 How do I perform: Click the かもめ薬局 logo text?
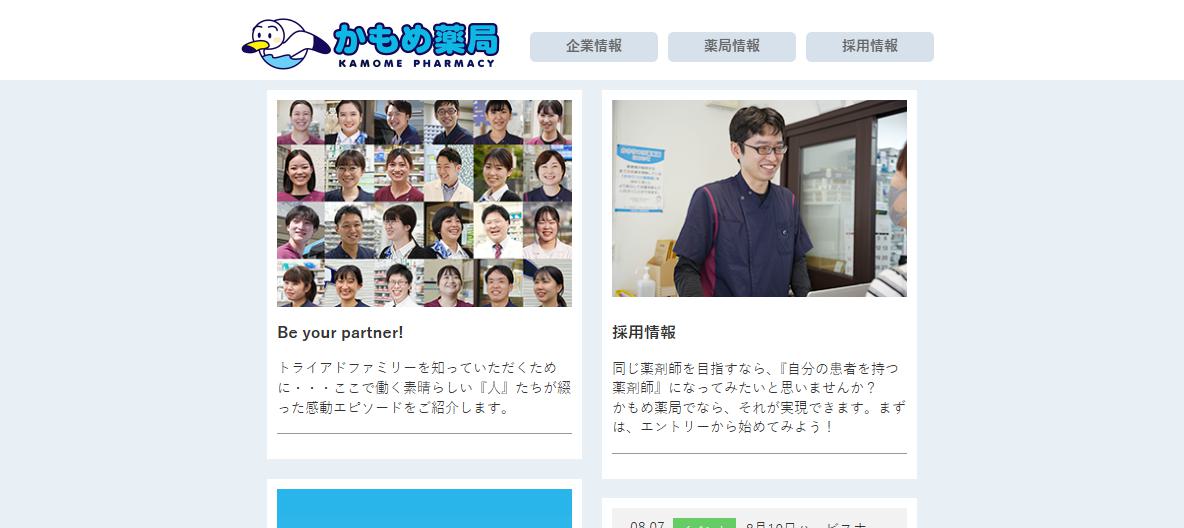point(416,38)
